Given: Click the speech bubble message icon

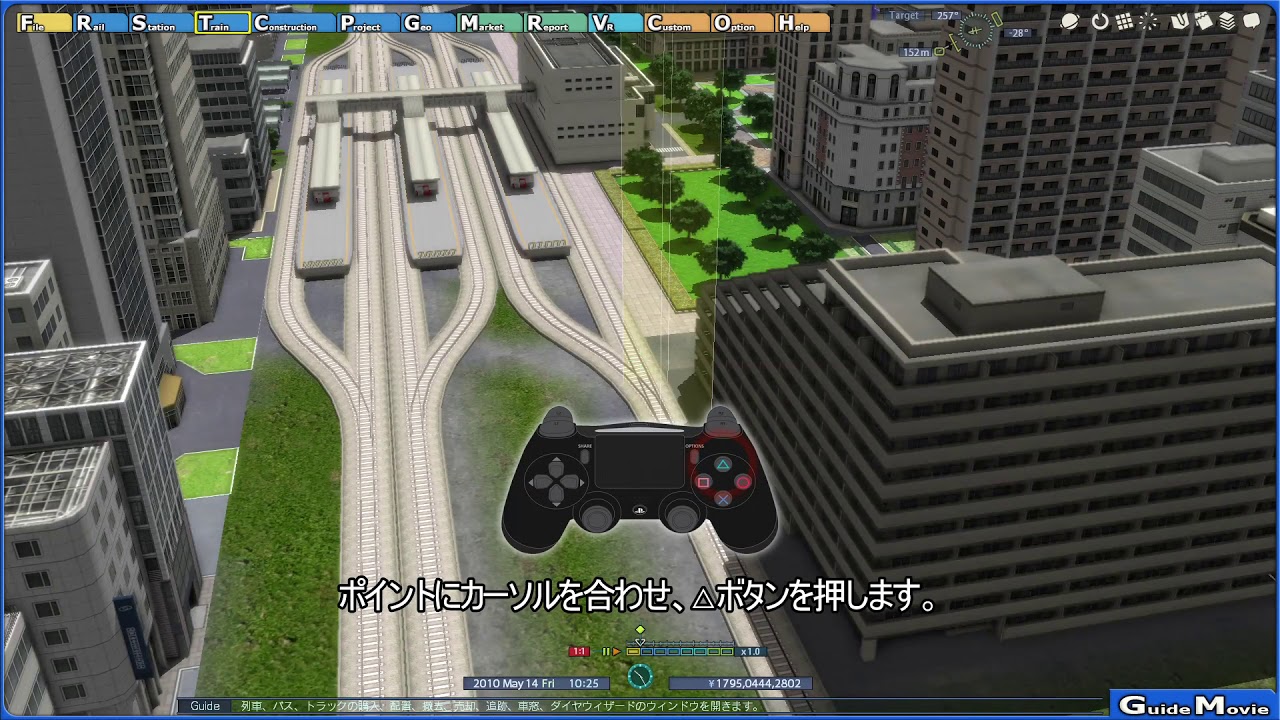Looking at the screenshot, I should [x=1251, y=21].
